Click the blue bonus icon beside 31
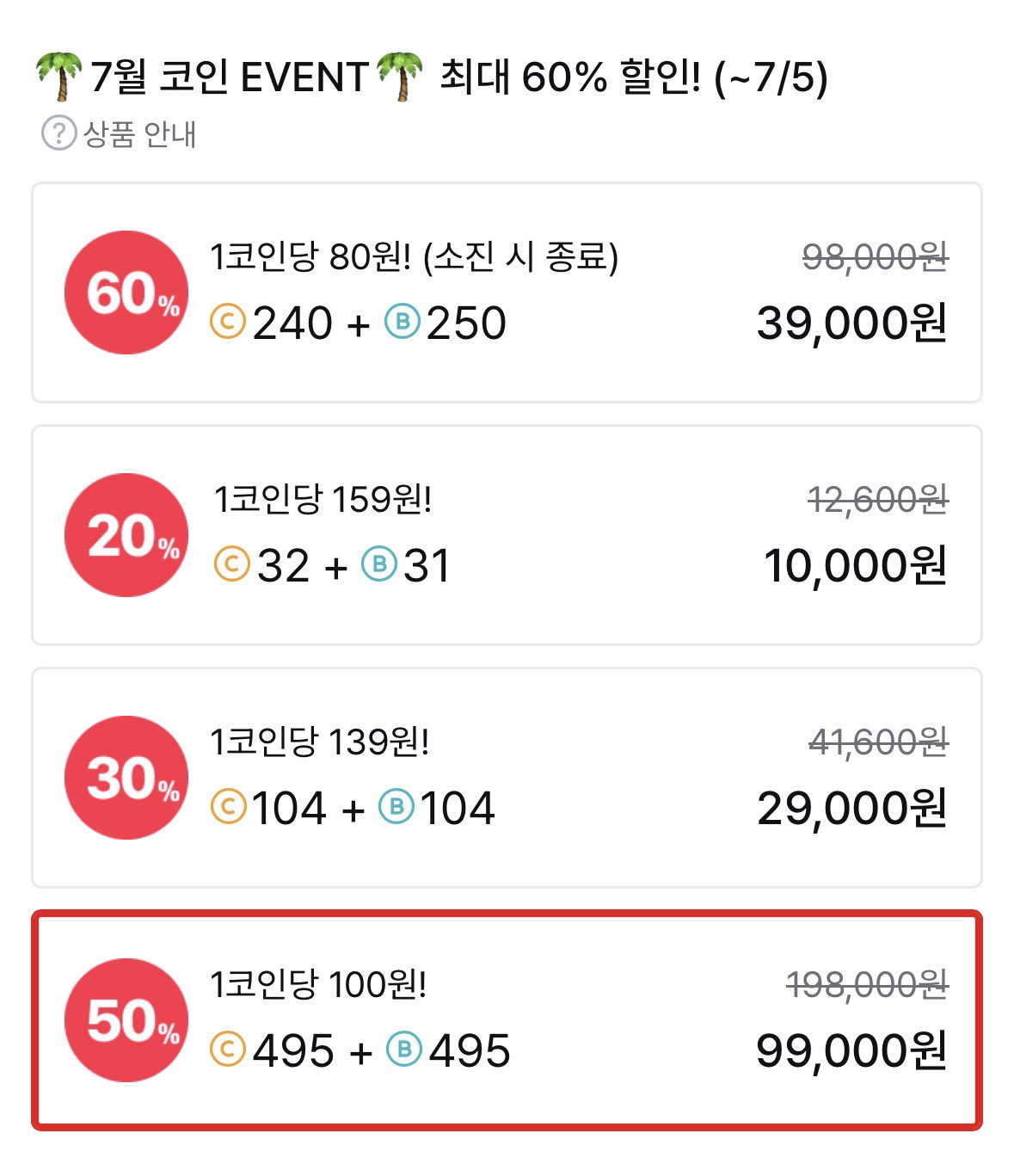The height and width of the screenshot is (1176, 1014). pos(378,565)
